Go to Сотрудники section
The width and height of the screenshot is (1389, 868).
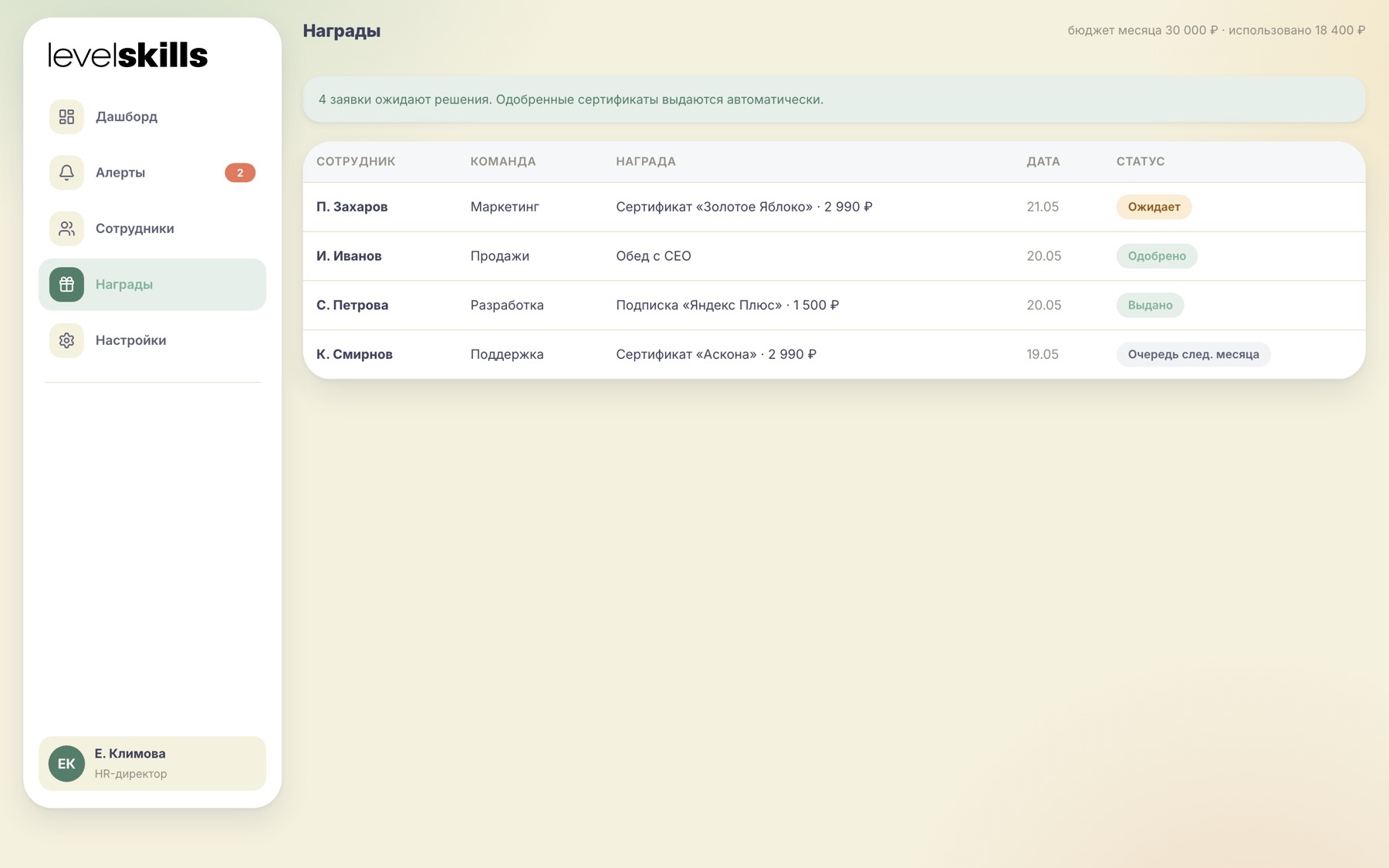pyautogui.click(x=152, y=228)
